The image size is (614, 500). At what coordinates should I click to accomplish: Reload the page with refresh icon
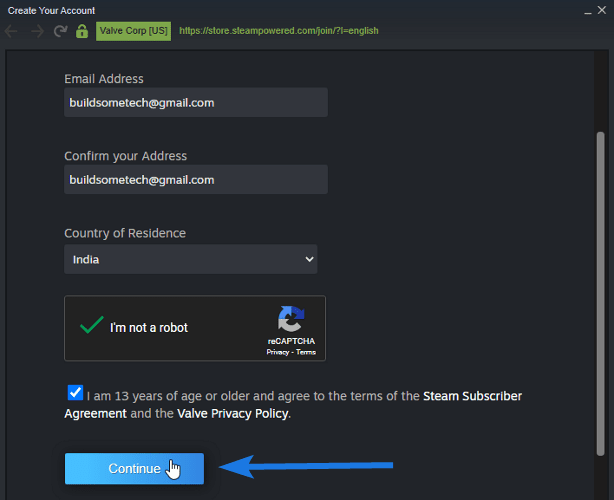coord(60,31)
